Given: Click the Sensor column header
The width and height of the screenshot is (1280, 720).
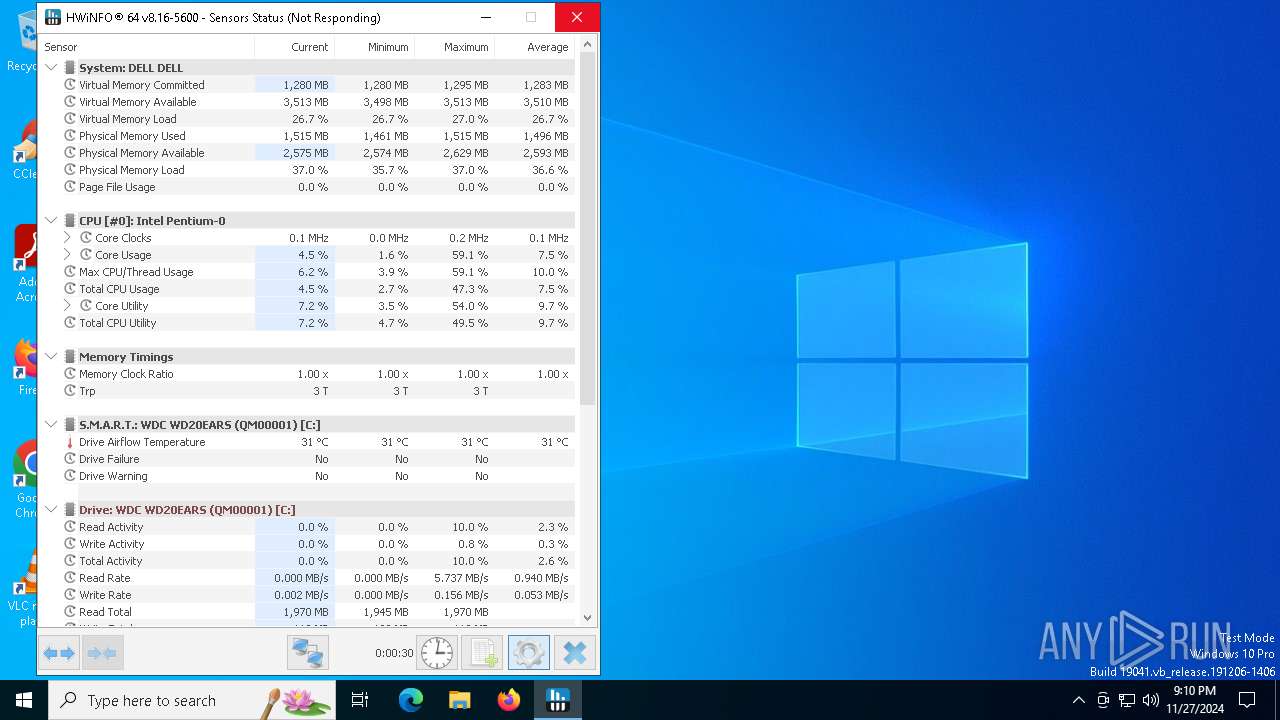Looking at the screenshot, I should (146, 47).
